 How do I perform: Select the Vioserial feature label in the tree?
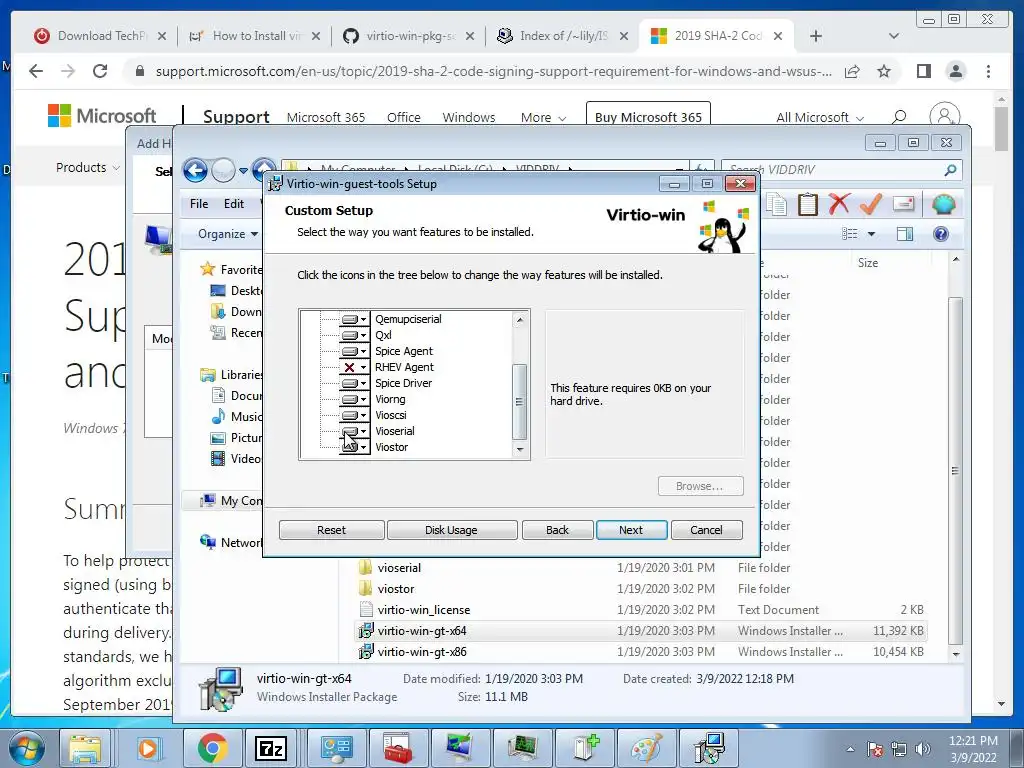pos(394,431)
